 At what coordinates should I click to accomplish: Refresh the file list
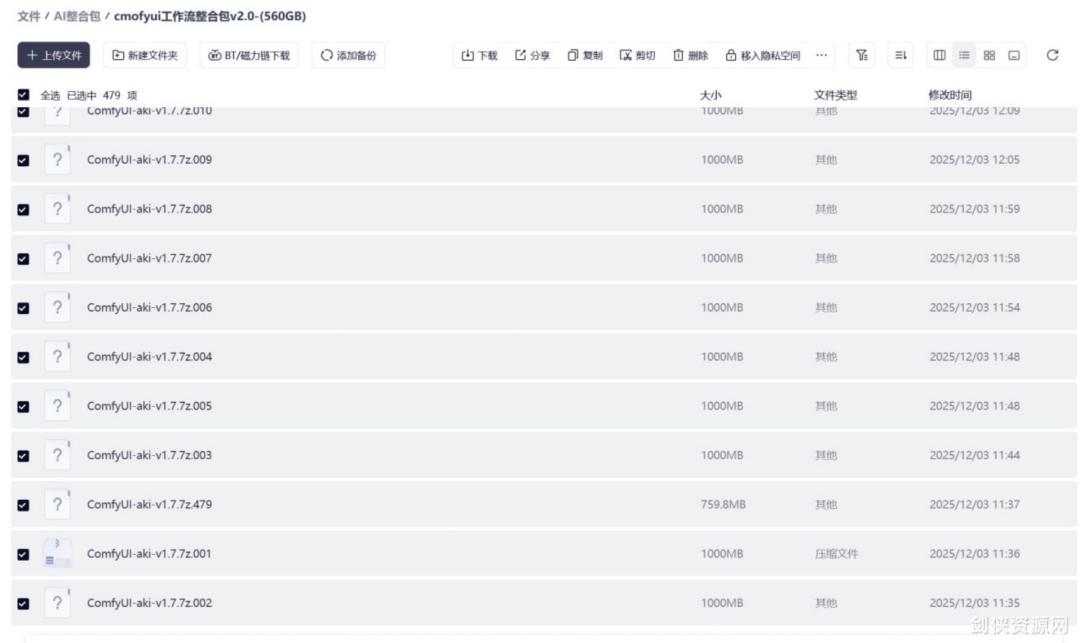[1052, 56]
